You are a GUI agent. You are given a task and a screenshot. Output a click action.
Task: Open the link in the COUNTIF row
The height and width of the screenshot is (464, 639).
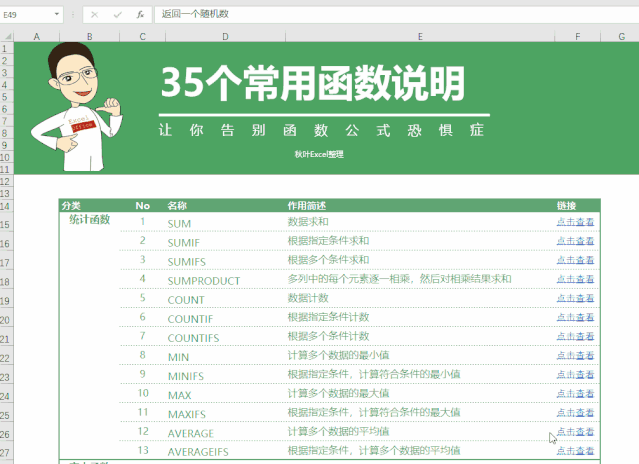pyautogui.click(x=575, y=317)
